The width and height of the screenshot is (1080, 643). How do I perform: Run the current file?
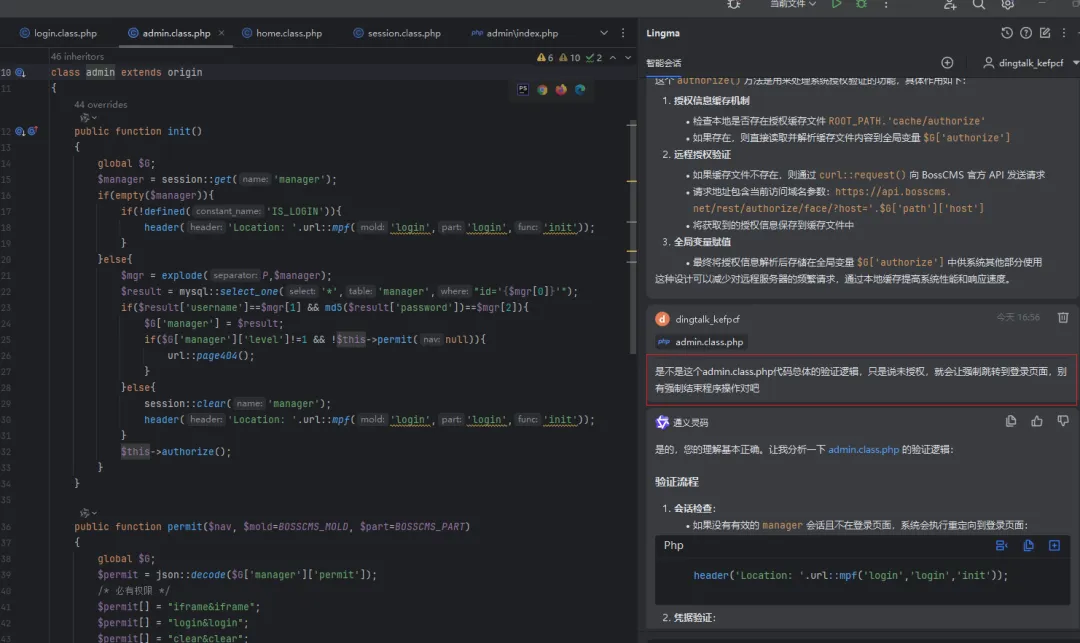pyautogui.click(x=836, y=4)
